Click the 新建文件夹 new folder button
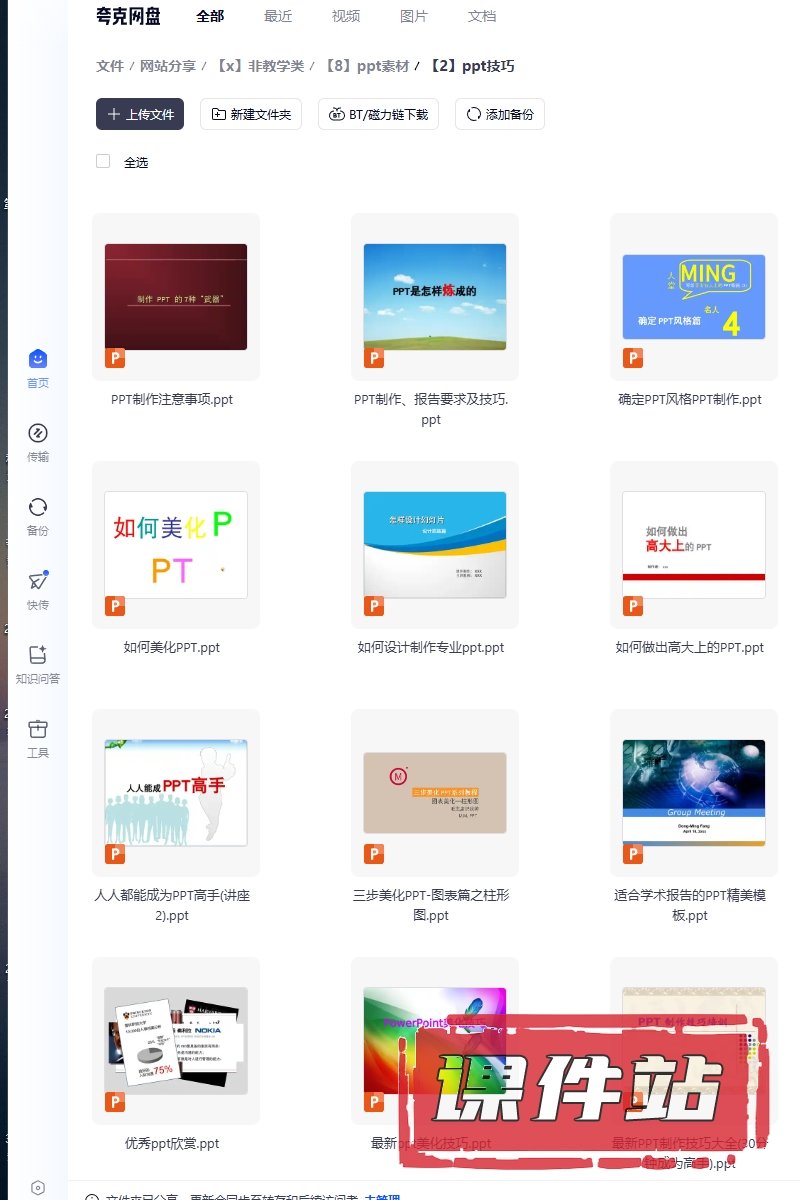 click(x=250, y=114)
